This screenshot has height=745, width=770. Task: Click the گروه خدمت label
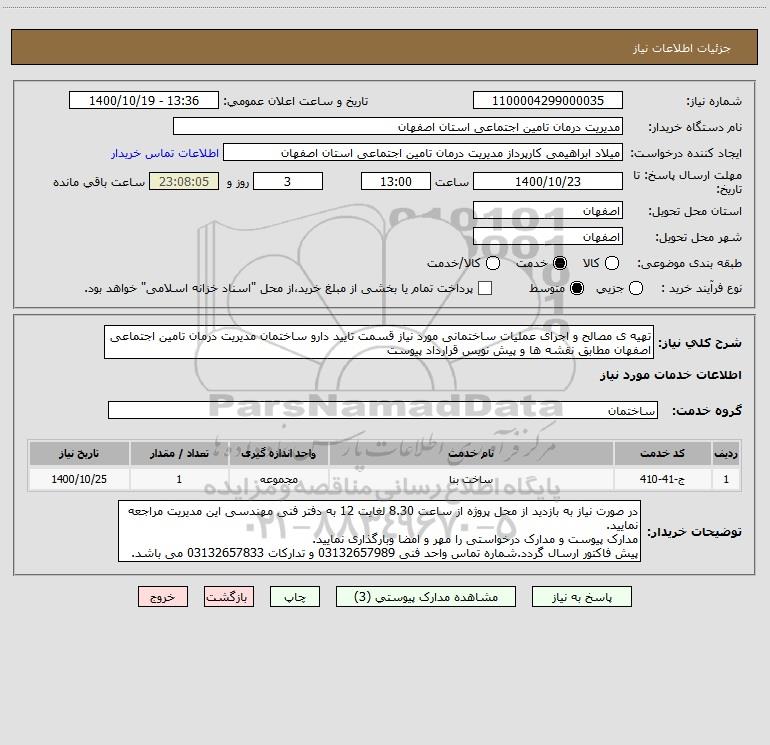click(x=707, y=411)
